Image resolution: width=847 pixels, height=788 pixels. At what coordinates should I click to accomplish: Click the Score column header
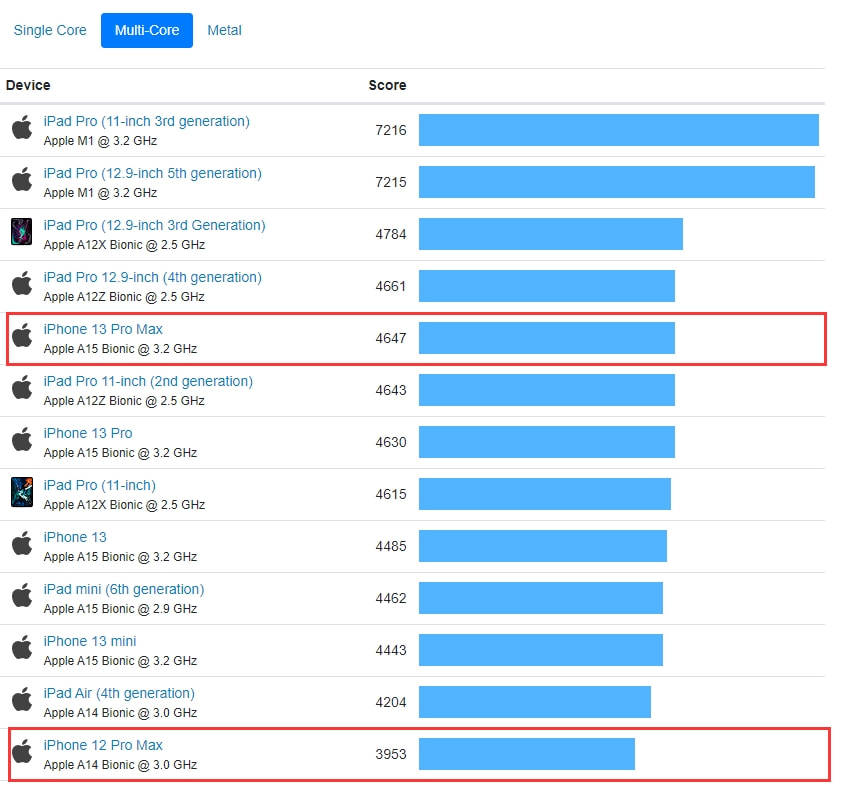click(387, 85)
